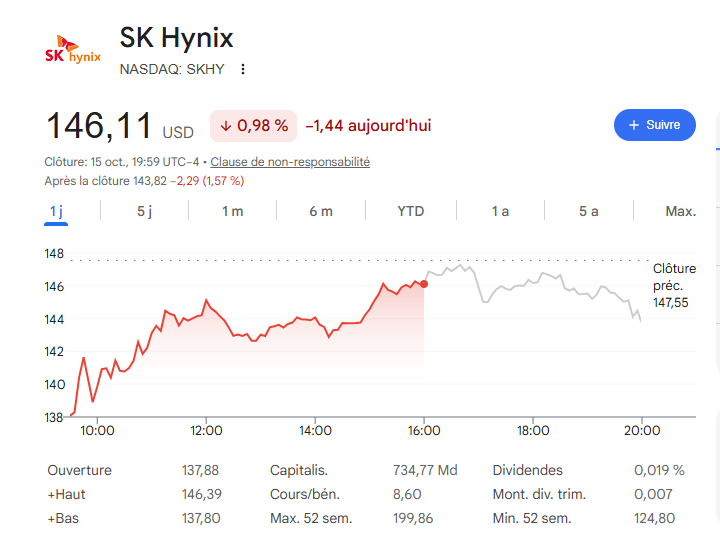Click the +Haut label

67,494
